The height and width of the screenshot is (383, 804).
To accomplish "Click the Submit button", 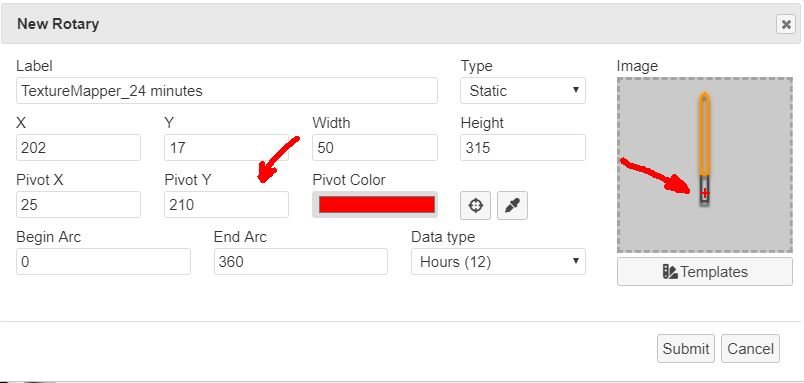I will [686, 349].
